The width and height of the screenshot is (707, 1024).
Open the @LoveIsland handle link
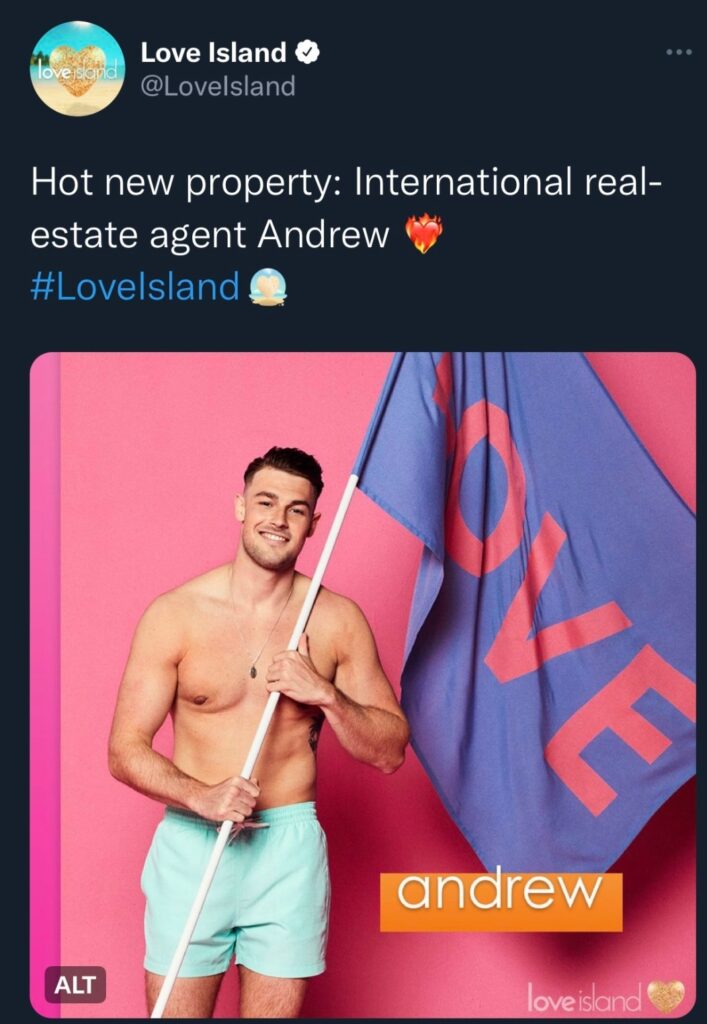(x=218, y=86)
